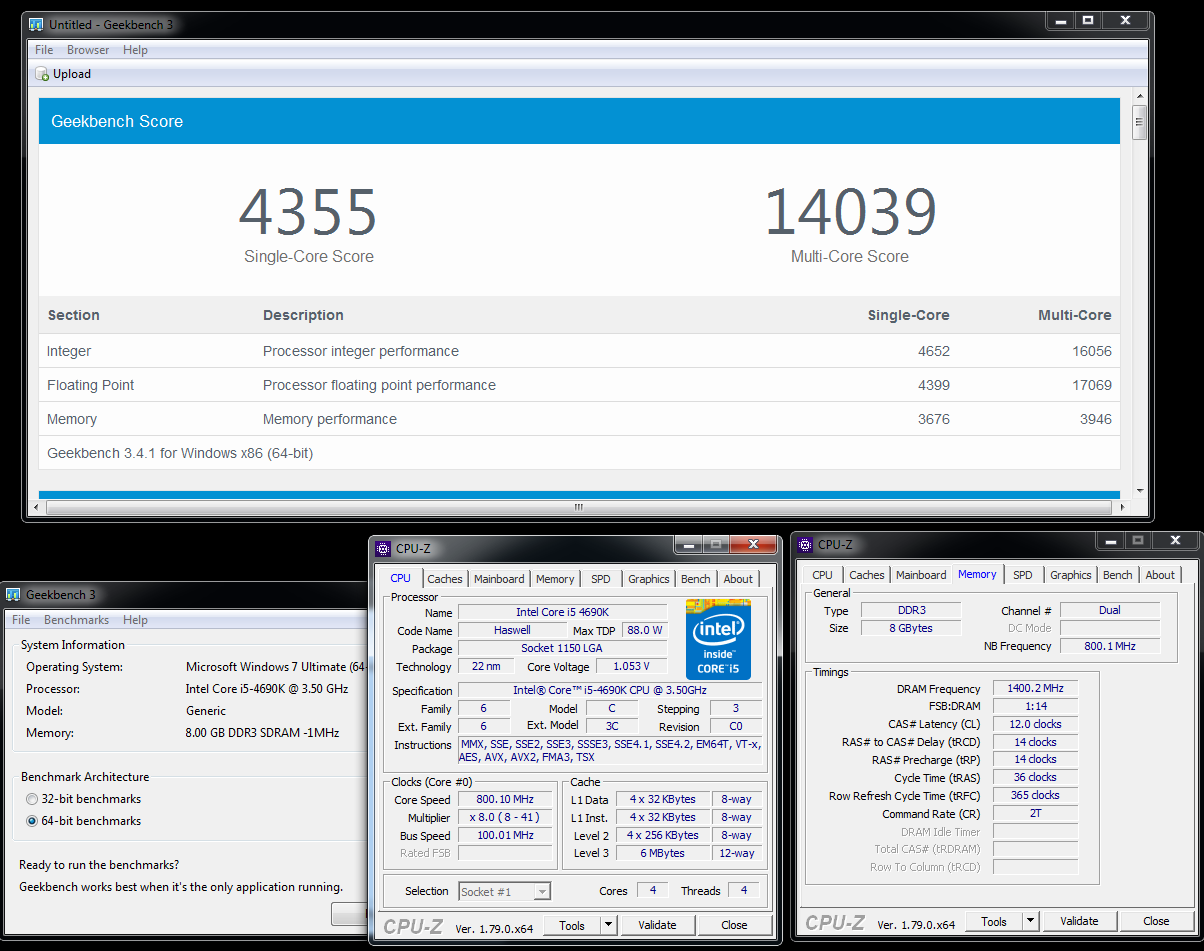Click the Max TDP value 88.0 W
The height and width of the screenshot is (951, 1204).
click(x=645, y=630)
